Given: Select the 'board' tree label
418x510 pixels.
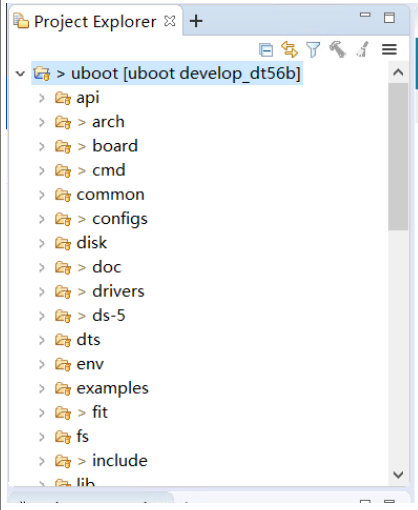Looking at the screenshot, I should pos(115,146).
